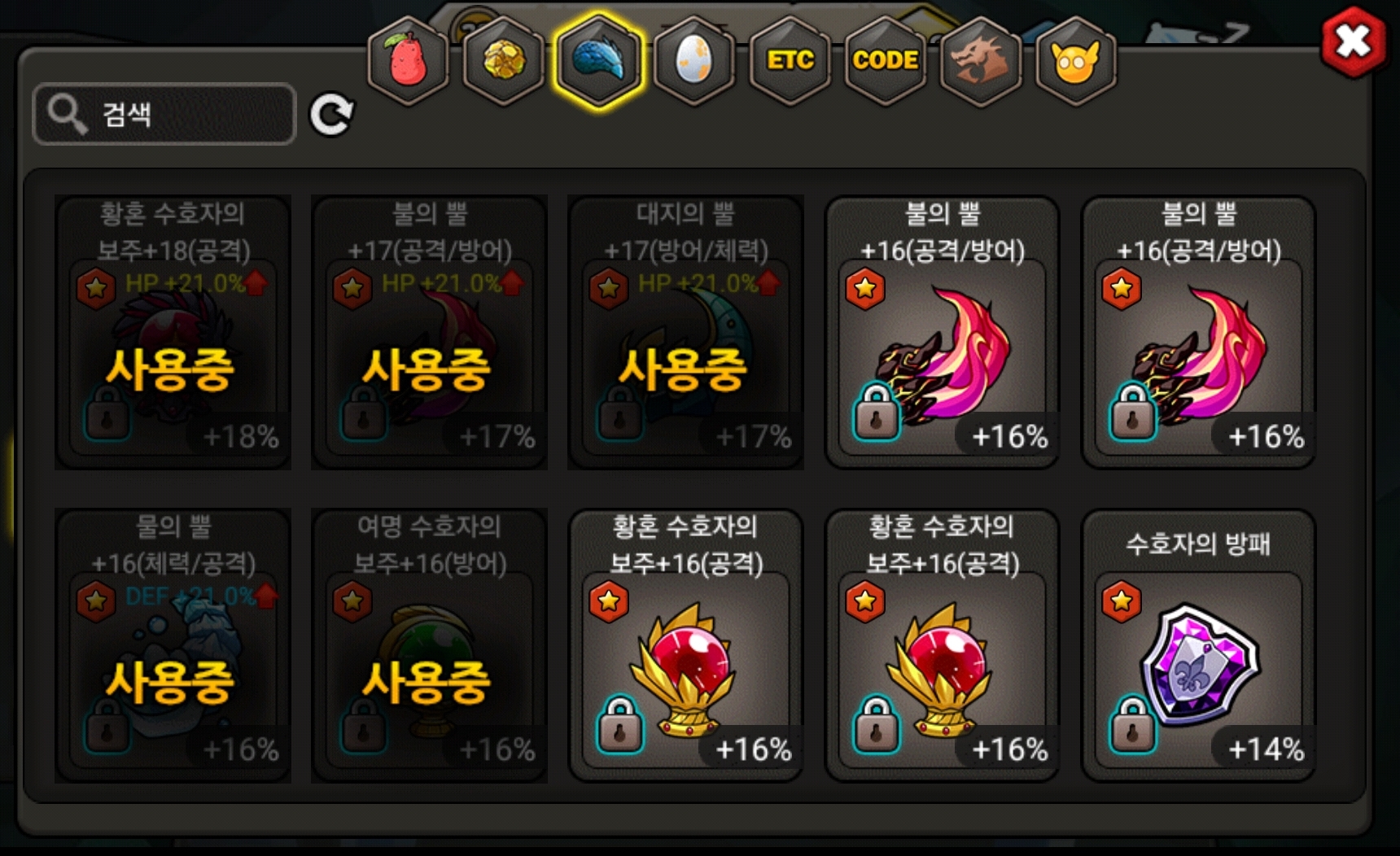Toggle lock on first unequipped 불의 뿔 +16
Screen dimensions: 1400x856
(876, 412)
